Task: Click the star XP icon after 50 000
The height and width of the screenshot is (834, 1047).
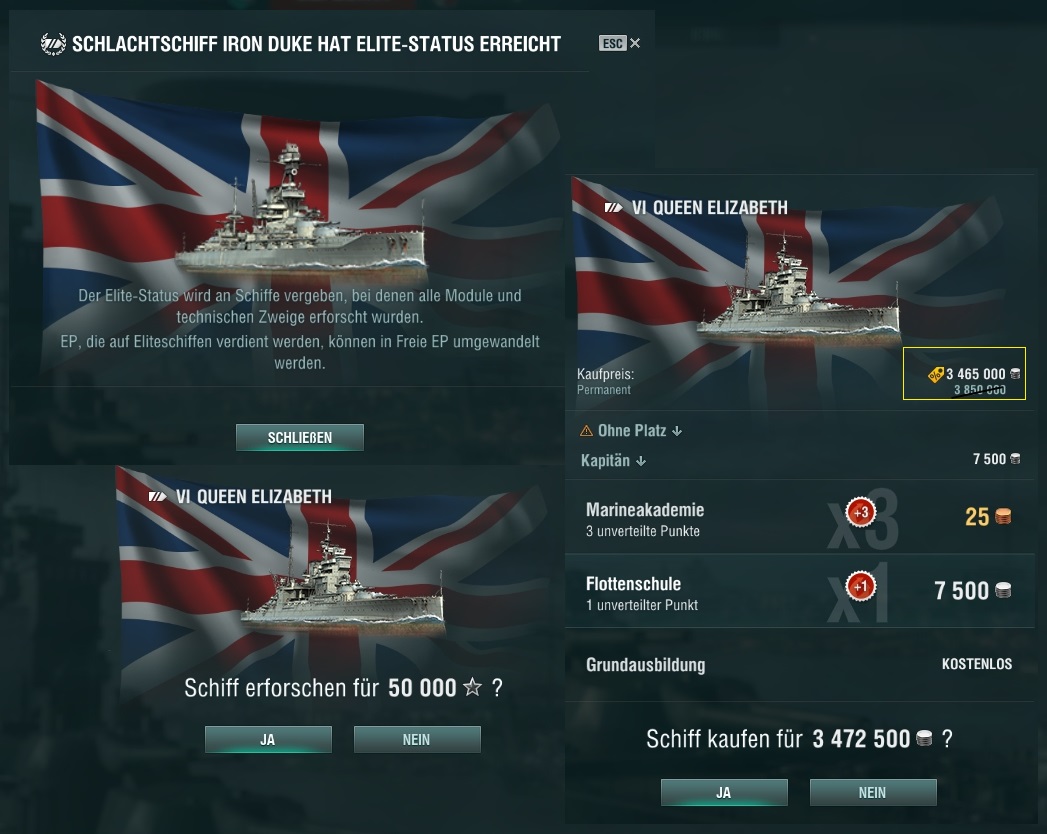Action: point(472,686)
